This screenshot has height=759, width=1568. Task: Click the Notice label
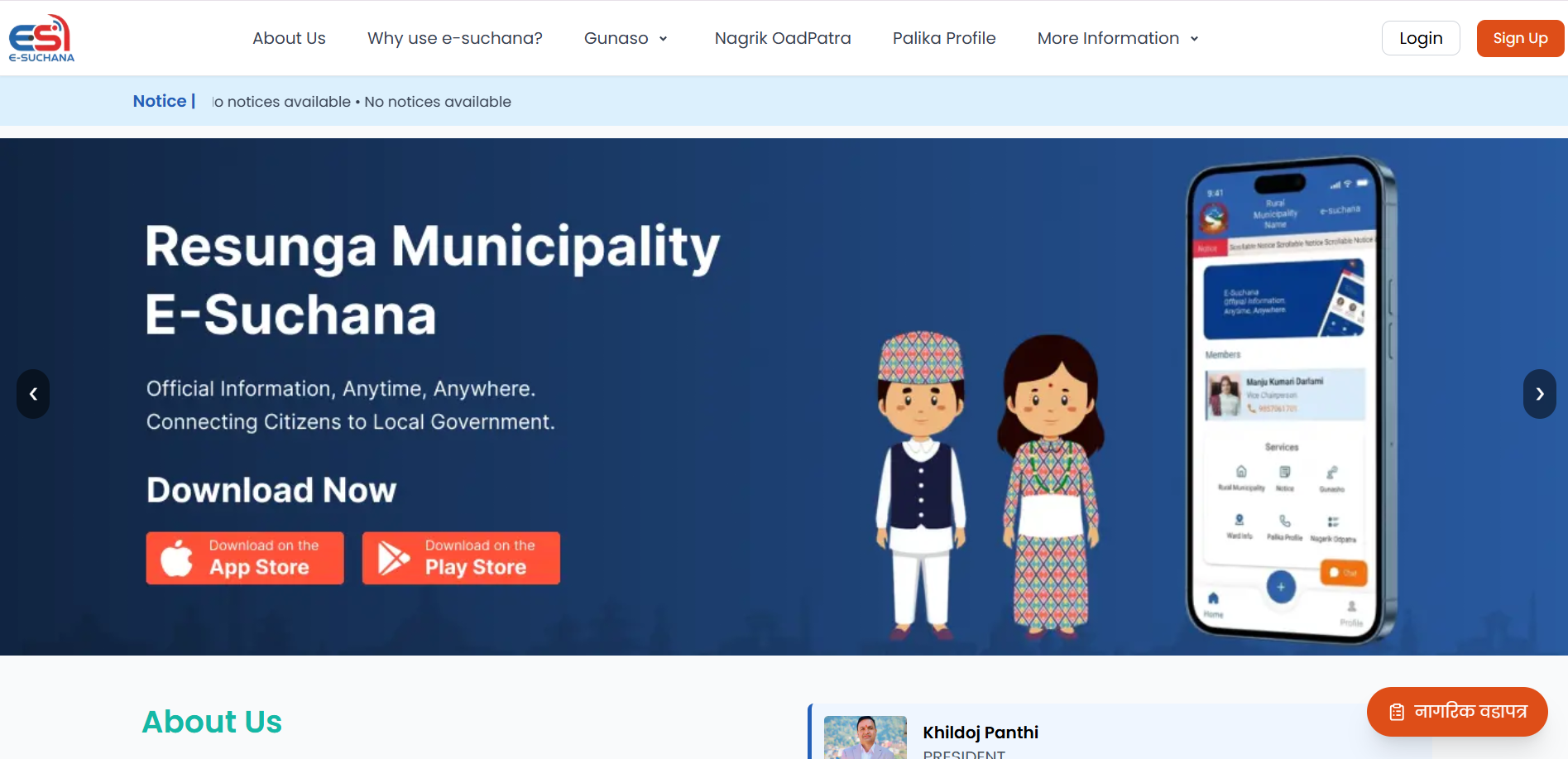164,101
